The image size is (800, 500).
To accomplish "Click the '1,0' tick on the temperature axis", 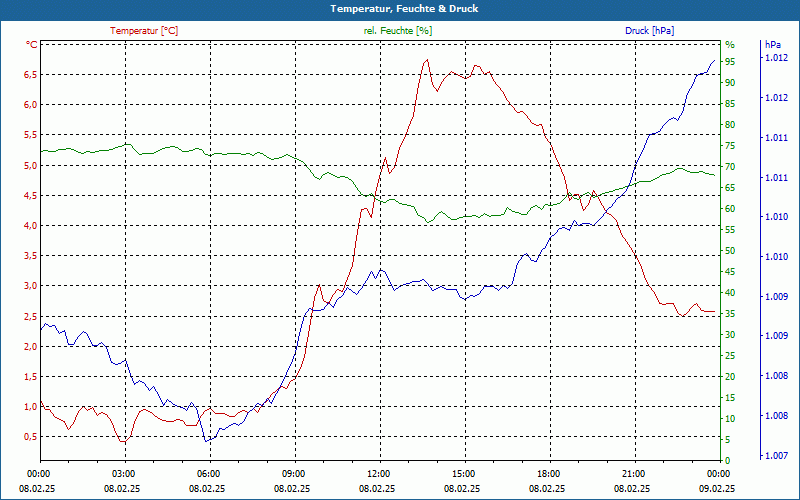I will [31, 407].
